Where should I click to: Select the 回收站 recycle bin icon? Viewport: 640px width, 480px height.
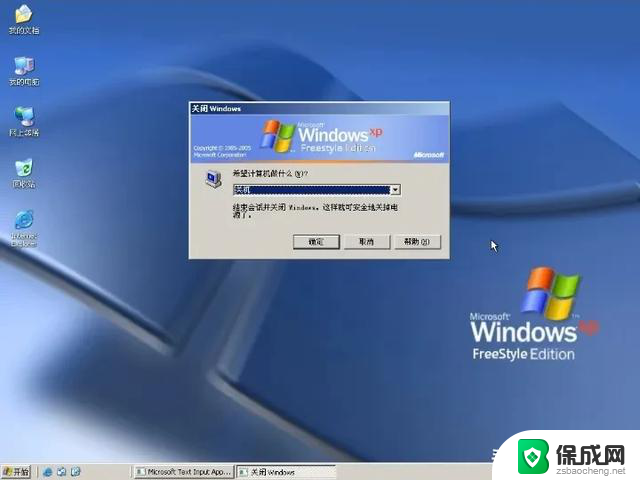24,173
